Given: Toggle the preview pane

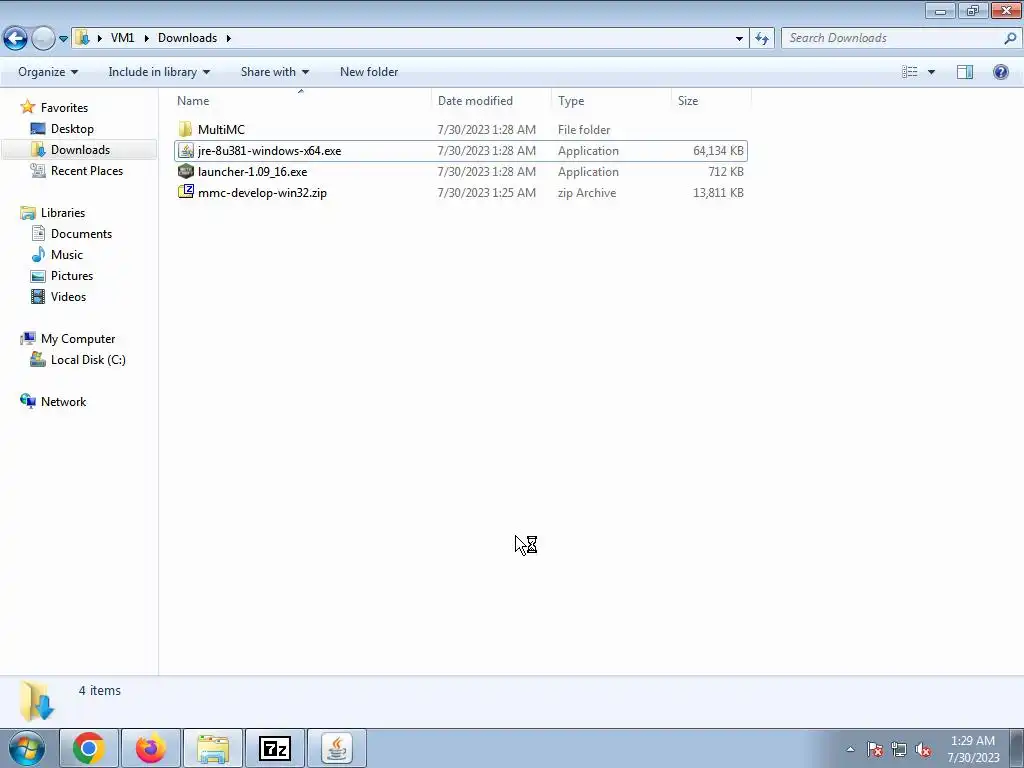Looking at the screenshot, I should pos(965,72).
